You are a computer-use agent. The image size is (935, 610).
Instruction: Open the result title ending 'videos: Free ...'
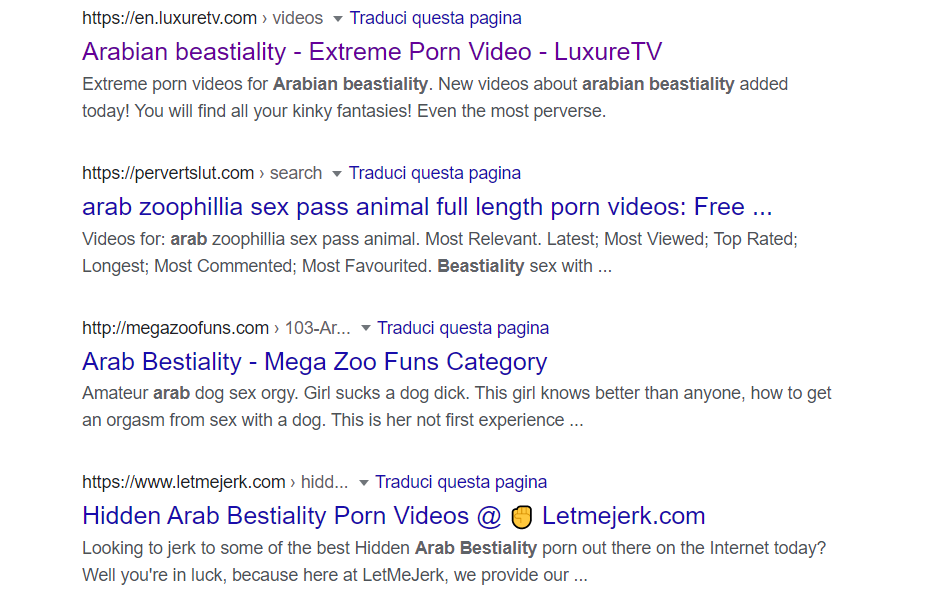(427, 207)
